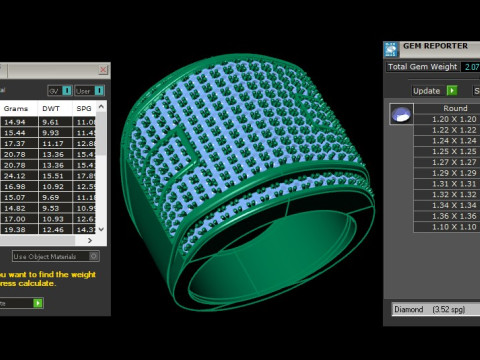The width and height of the screenshot is (480, 360).
Task: Click the 16.98 grams cell
Action: [19, 186]
